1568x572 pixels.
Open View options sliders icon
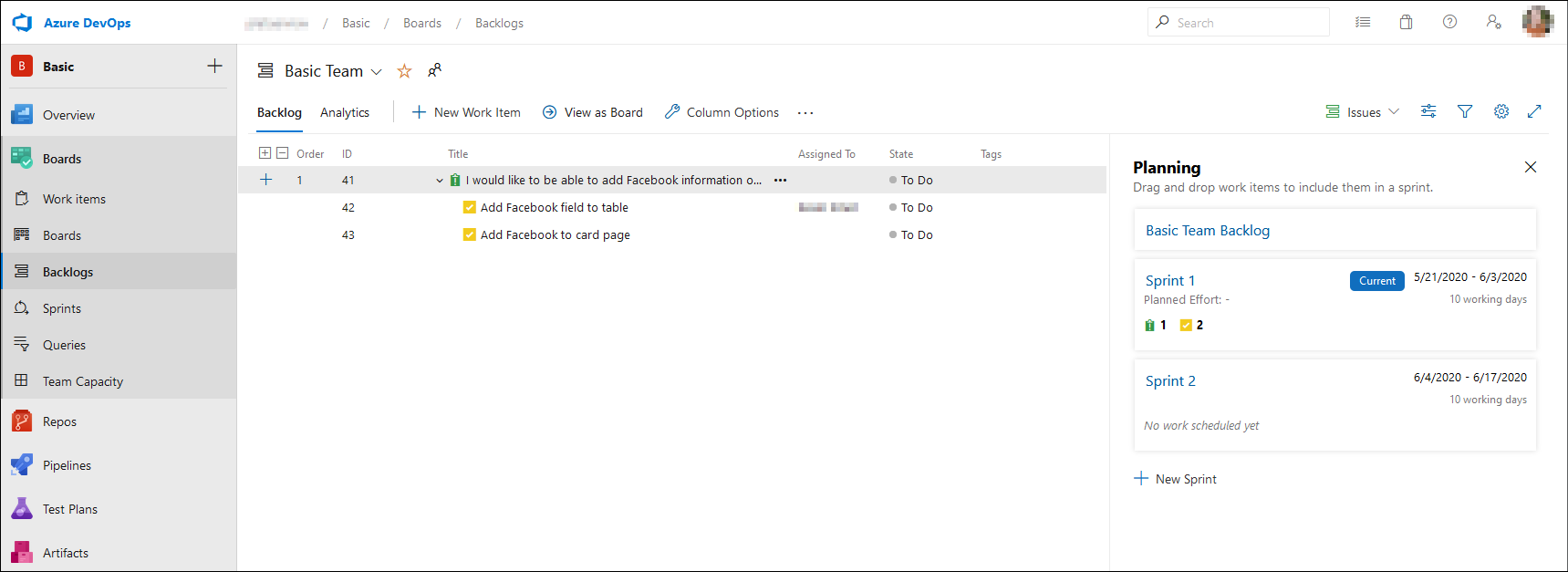[x=1428, y=111]
